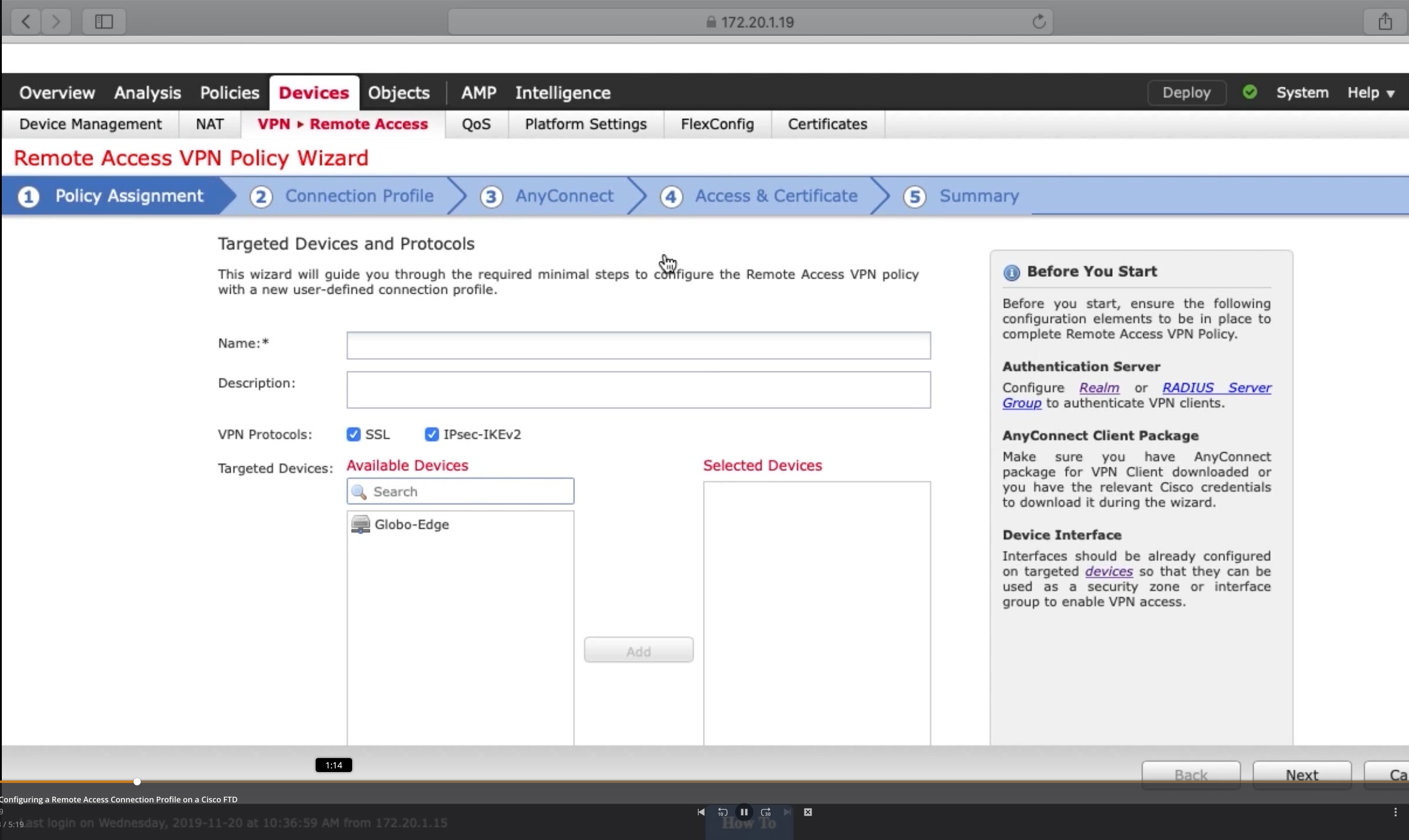Uncheck the IPsec-IKEv2 checkbox
Viewport: 1409px width, 840px height.
tap(432, 435)
